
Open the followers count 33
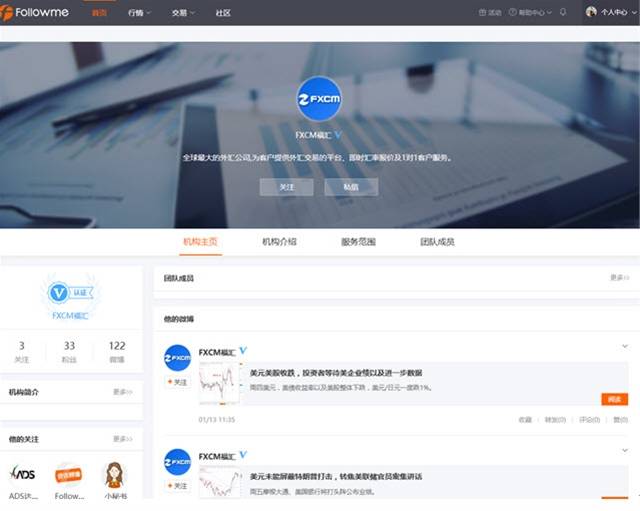click(69, 352)
